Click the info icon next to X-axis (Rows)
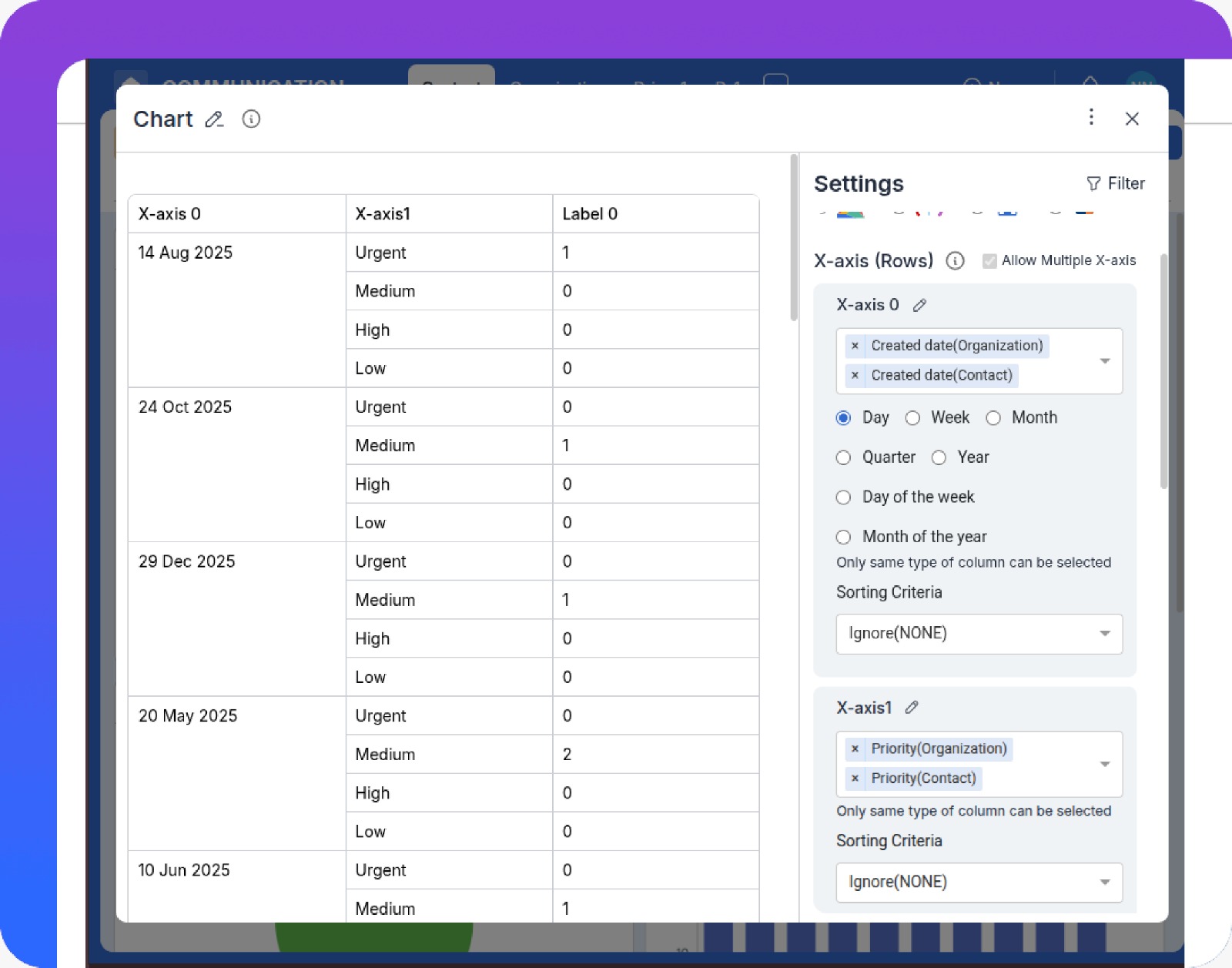Screen dimensions: 1232x968 click(x=954, y=261)
